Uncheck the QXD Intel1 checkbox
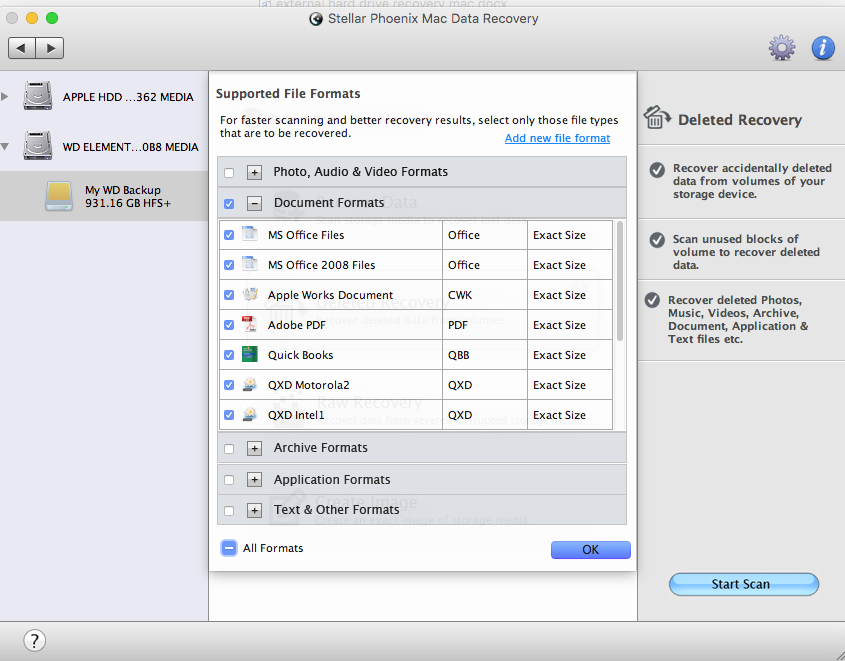The height and width of the screenshot is (661, 845). (x=229, y=415)
